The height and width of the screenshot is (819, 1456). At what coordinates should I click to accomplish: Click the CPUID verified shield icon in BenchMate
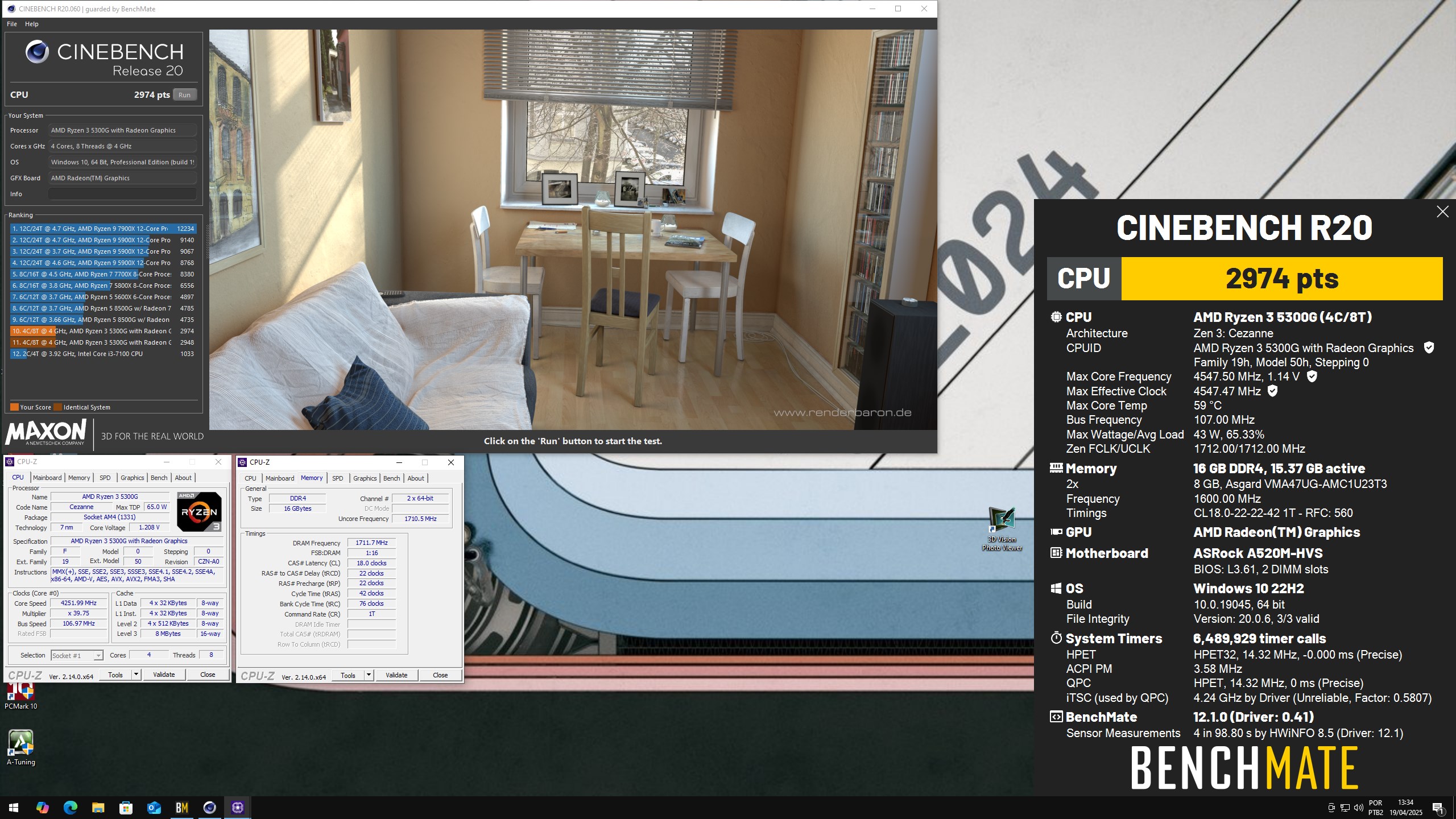pos(1428,348)
